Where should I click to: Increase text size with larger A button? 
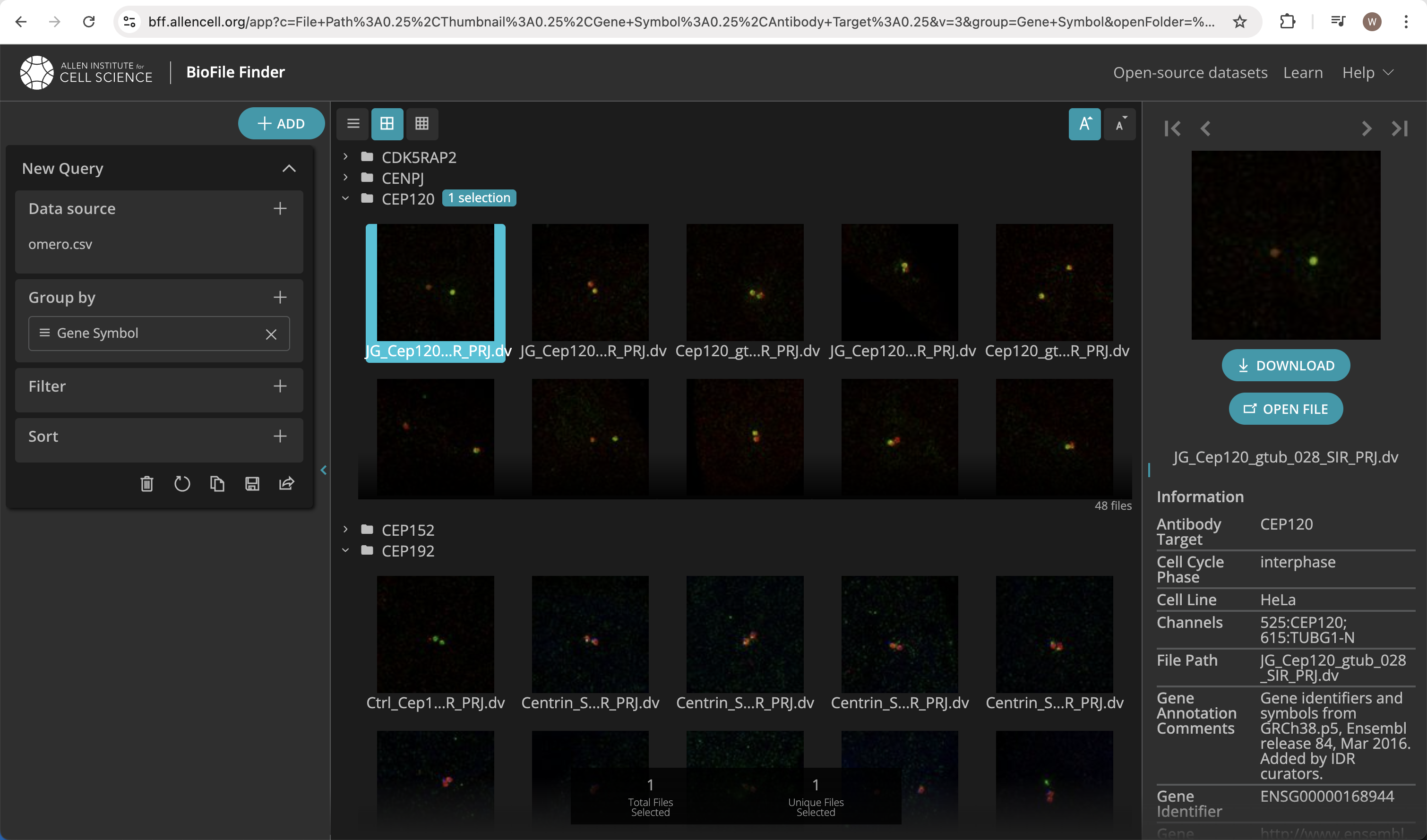coord(1084,123)
